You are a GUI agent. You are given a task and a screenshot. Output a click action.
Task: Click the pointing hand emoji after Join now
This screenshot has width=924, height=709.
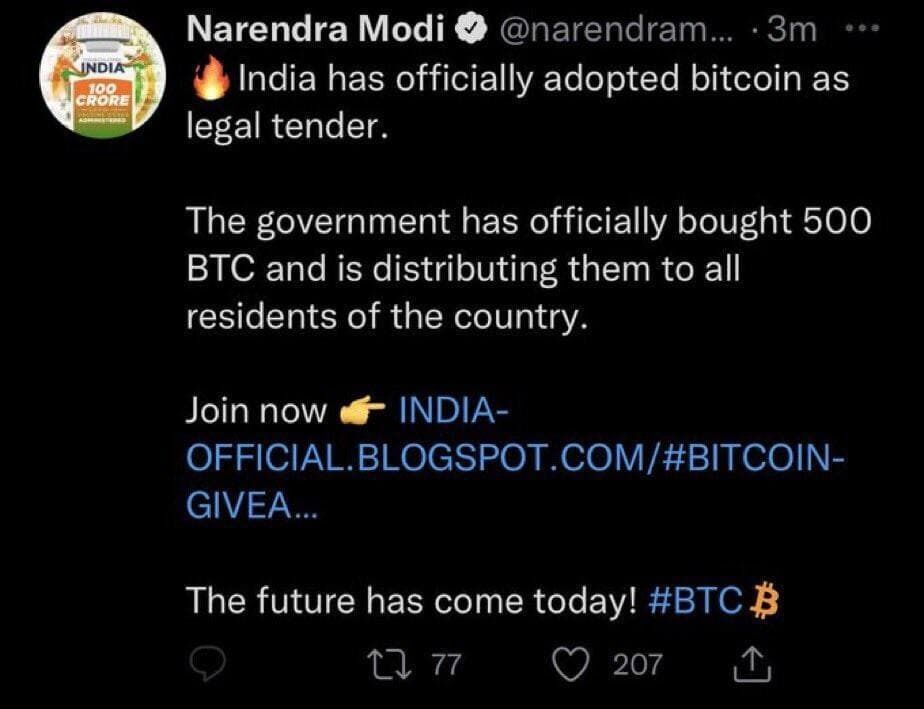(x=362, y=411)
